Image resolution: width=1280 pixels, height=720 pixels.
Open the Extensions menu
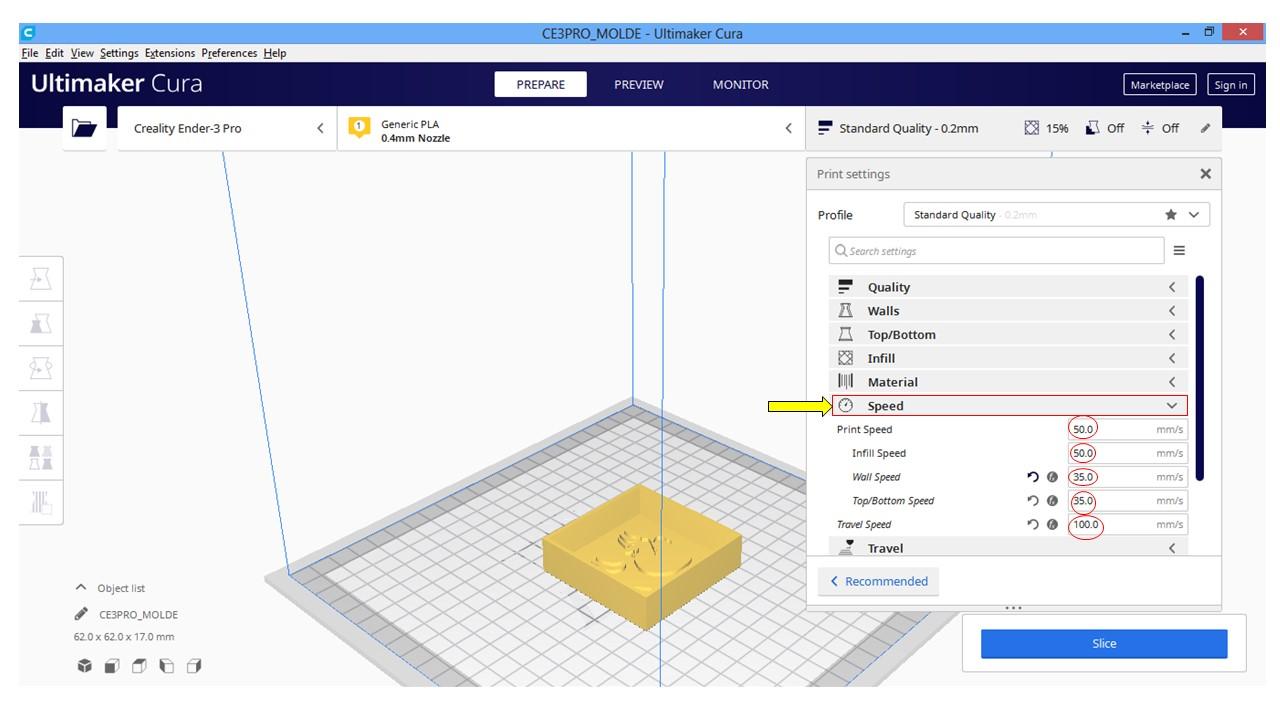170,53
